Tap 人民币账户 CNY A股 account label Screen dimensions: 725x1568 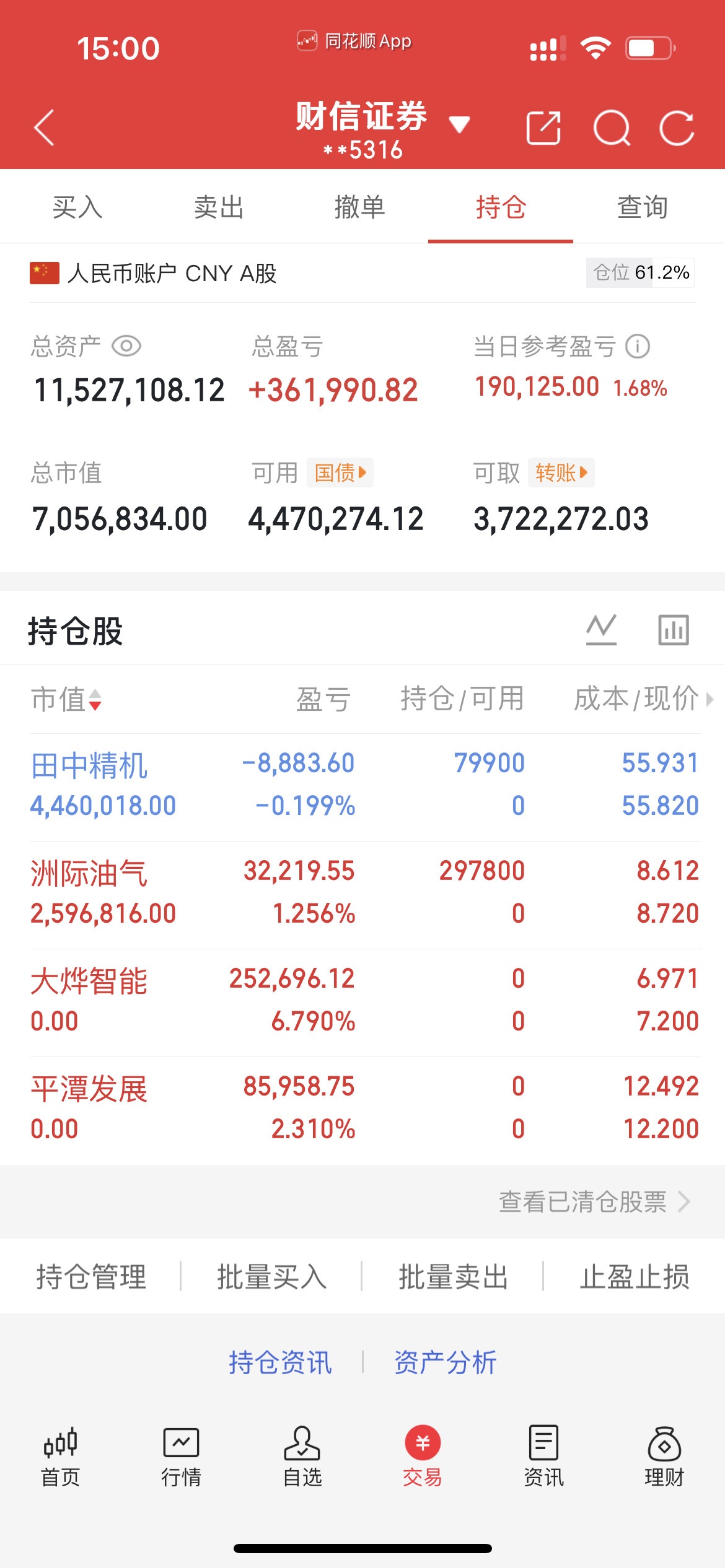tap(172, 273)
